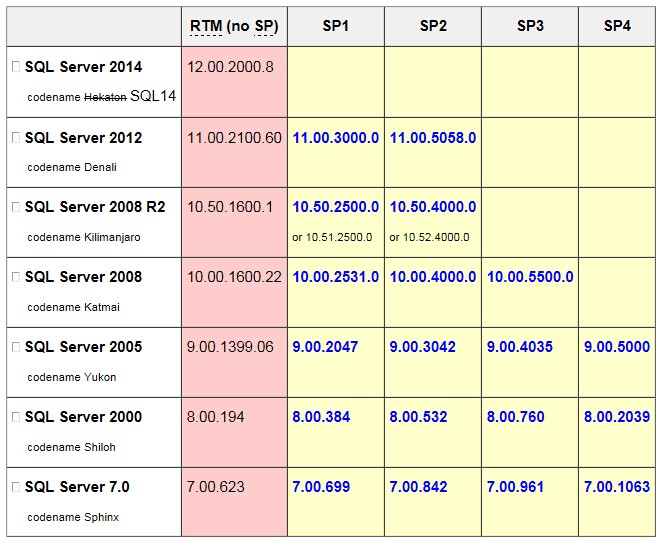Open the 10.00.5500.0 SP3 link
This screenshot has height=541, width=660.
tap(530, 277)
